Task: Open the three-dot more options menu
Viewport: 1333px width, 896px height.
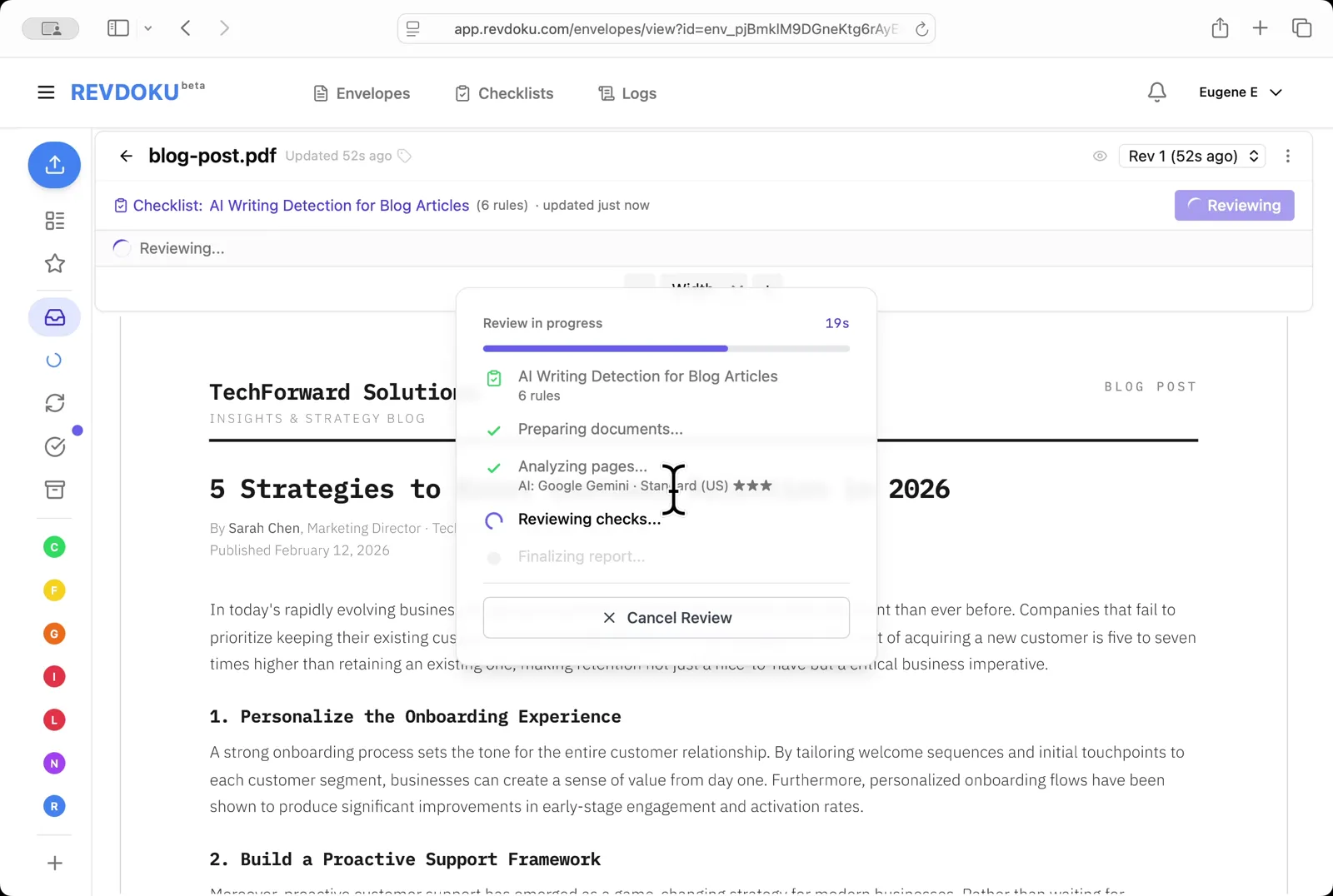Action: 1287,157
